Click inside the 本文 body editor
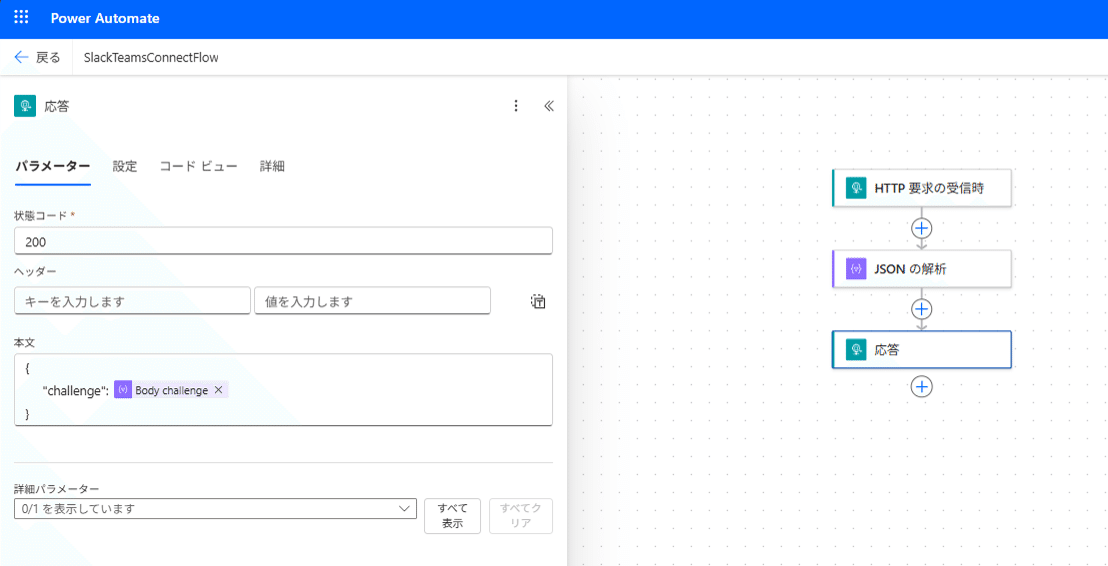The width and height of the screenshot is (1108, 566). pyautogui.click(x=283, y=390)
